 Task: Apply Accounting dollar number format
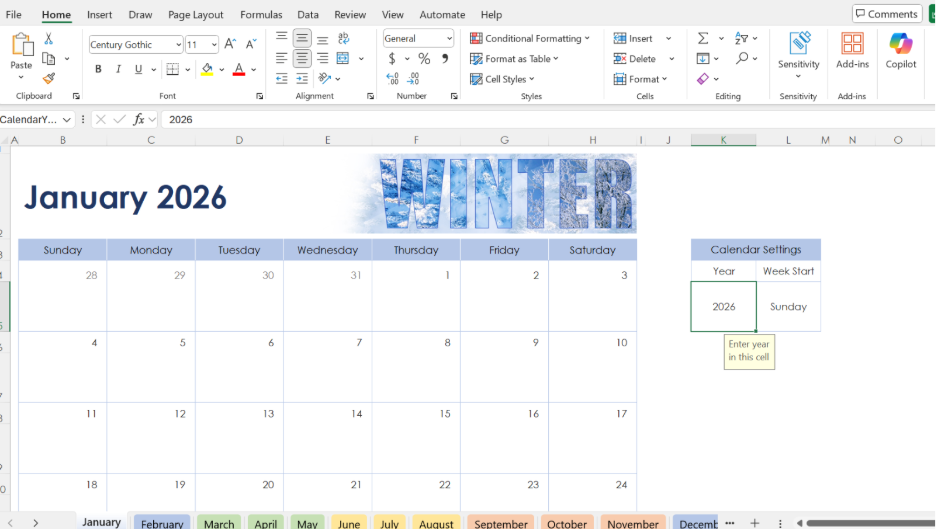pyautogui.click(x=392, y=59)
